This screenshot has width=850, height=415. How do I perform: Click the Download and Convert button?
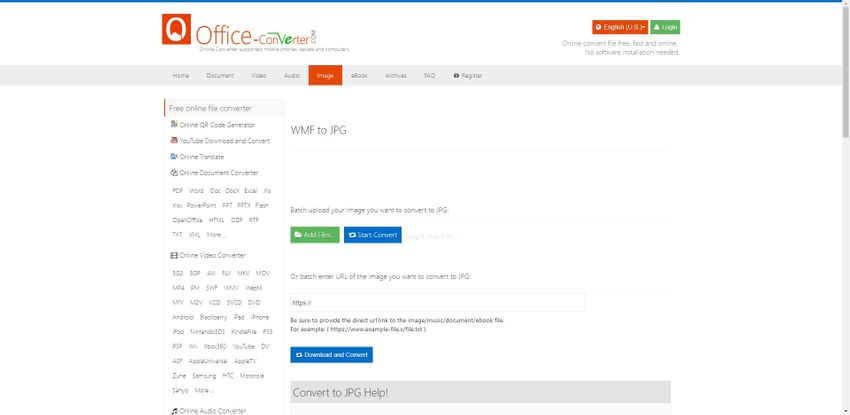coord(331,355)
